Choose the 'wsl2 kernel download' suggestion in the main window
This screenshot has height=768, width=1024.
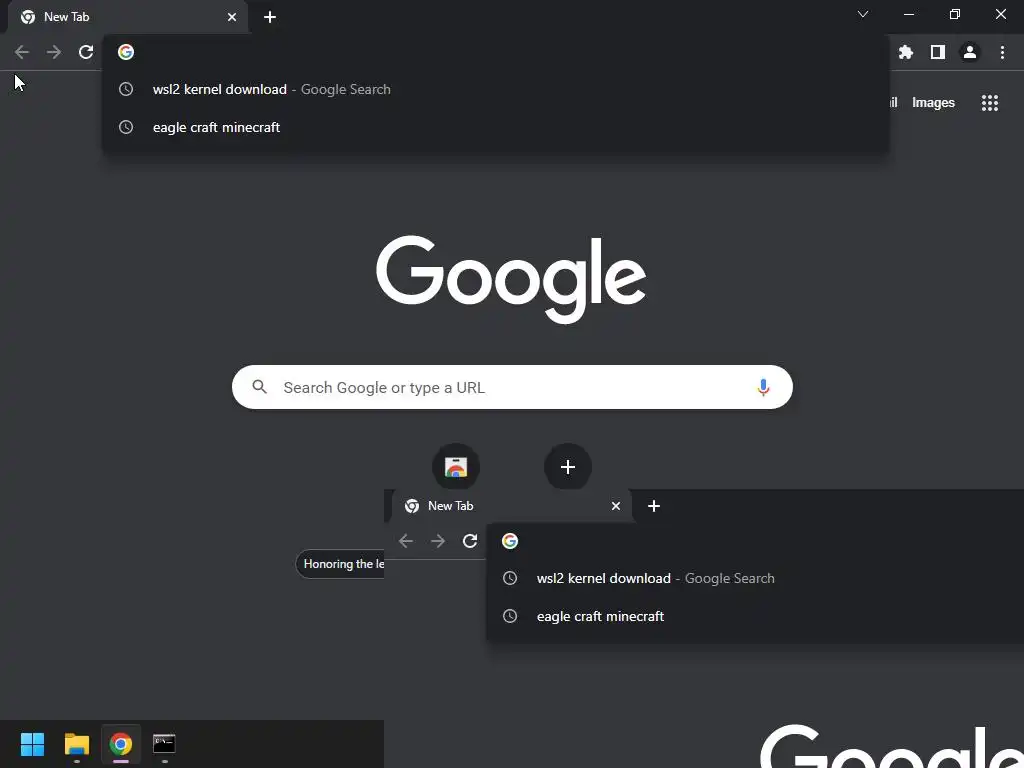point(496,89)
